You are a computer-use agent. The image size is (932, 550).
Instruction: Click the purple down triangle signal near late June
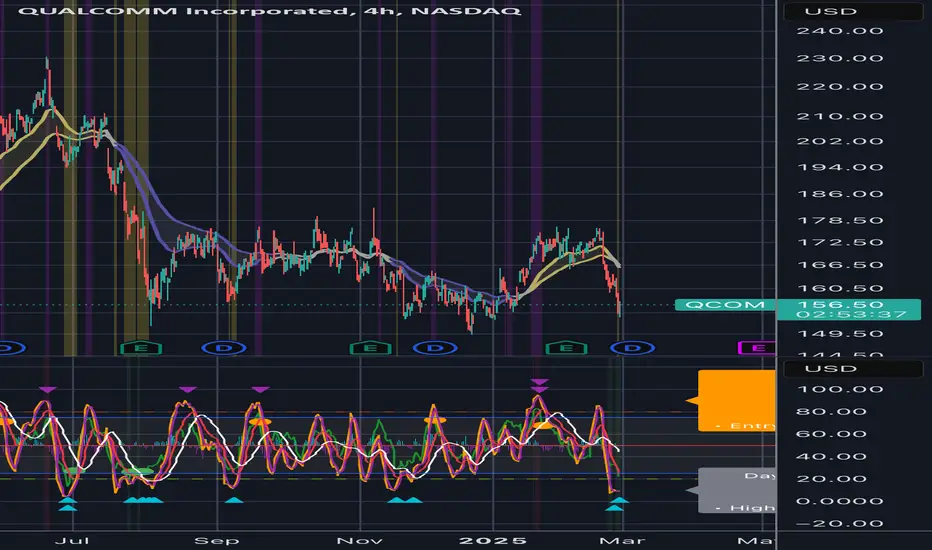pyautogui.click(x=48, y=389)
